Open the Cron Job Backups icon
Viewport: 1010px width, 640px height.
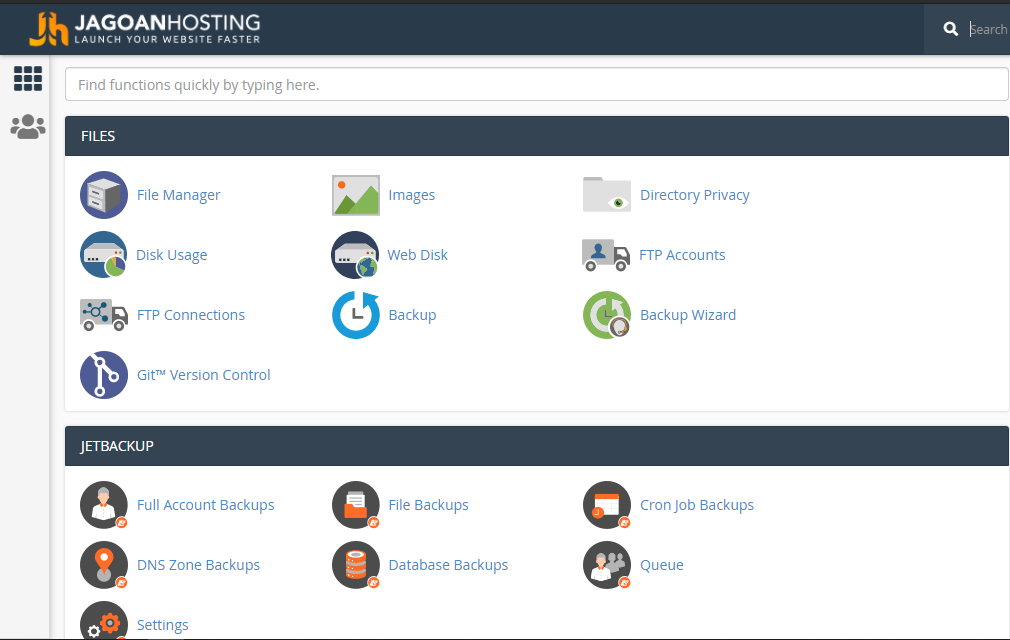click(607, 505)
